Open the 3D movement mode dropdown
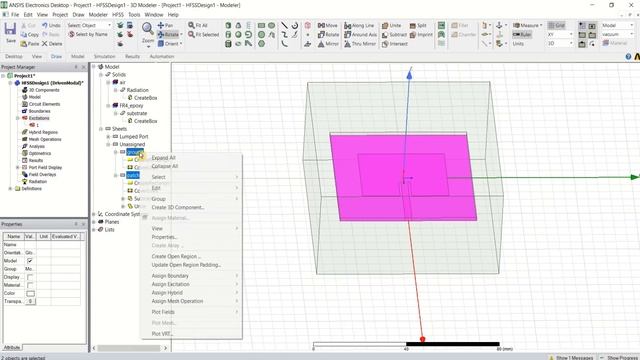The image size is (640, 360). [x=560, y=43]
